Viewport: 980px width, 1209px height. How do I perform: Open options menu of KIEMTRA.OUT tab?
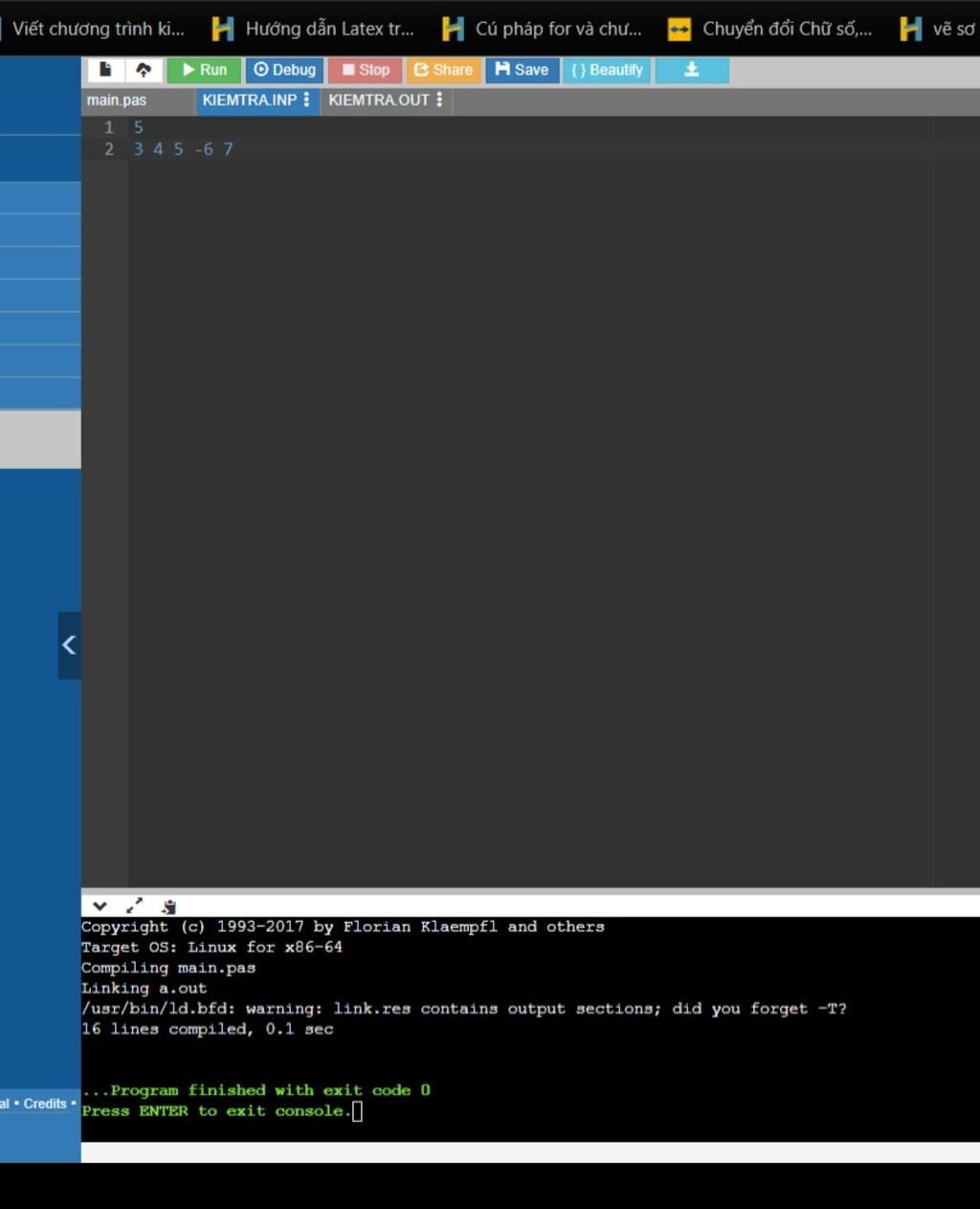[x=439, y=100]
